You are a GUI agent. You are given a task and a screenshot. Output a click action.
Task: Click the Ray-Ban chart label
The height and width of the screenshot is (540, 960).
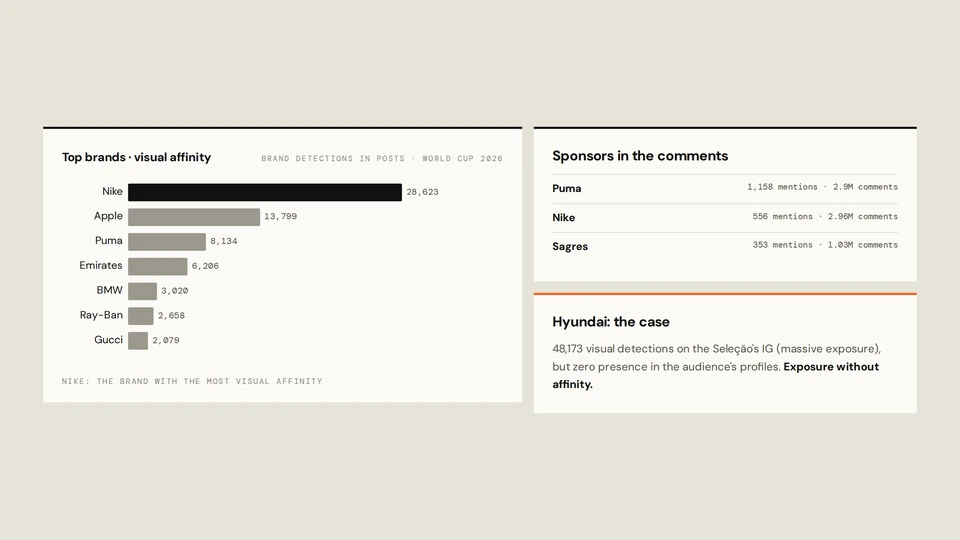[101, 315]
